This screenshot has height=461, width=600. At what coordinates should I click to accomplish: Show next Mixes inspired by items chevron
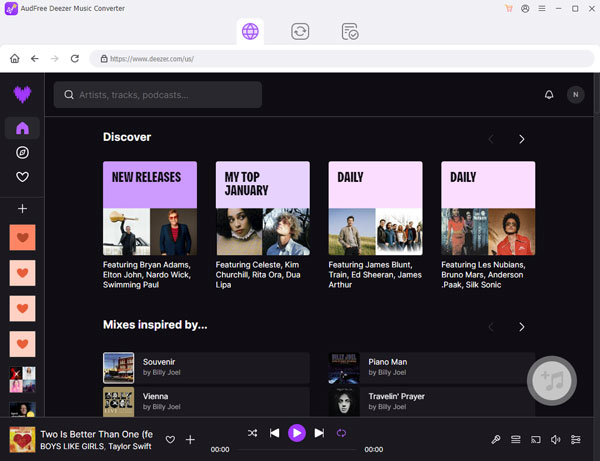[x=522, y=327]
